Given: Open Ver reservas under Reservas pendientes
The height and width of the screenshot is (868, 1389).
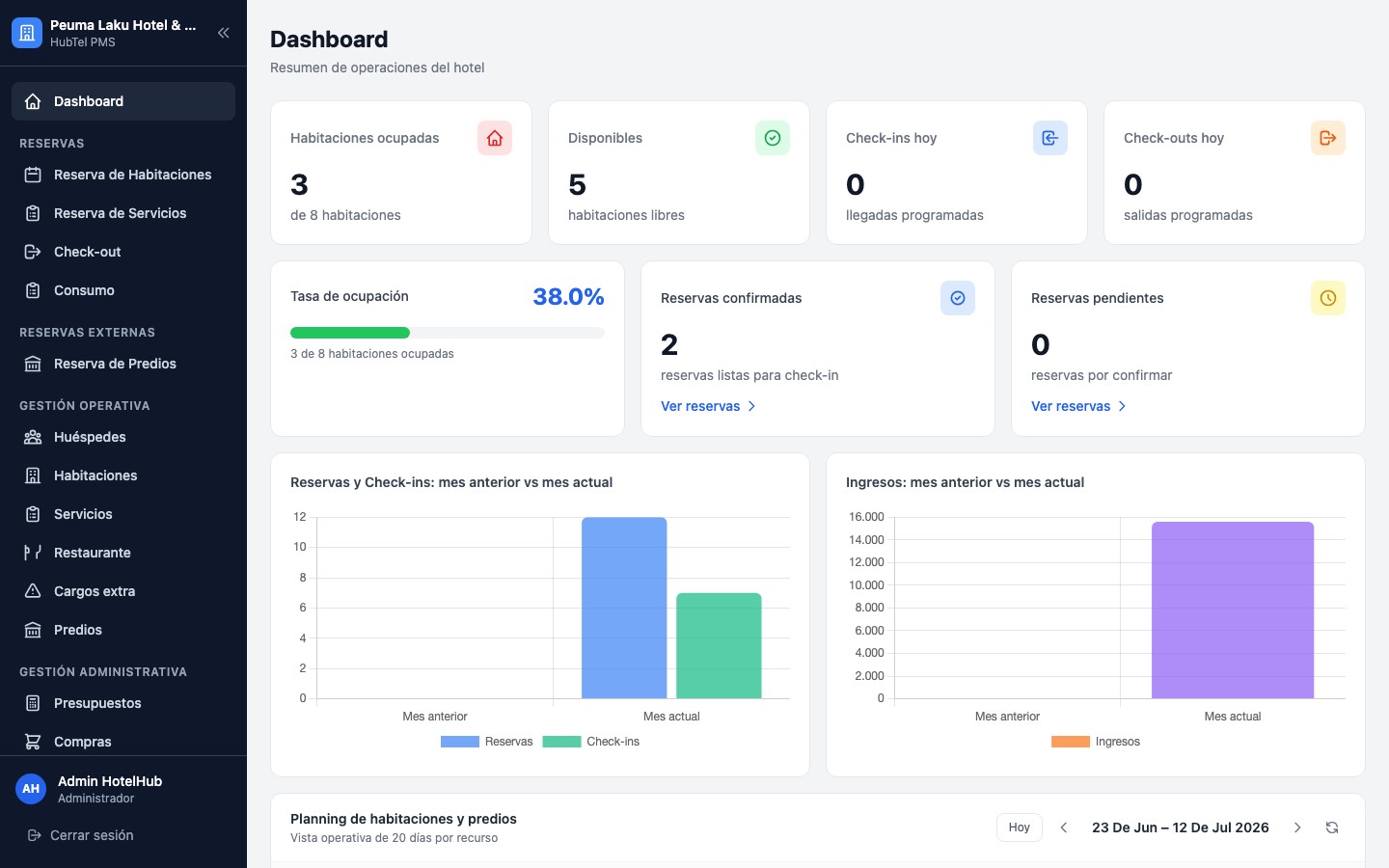Looking at the screenshot, I should pos(1078,406).
